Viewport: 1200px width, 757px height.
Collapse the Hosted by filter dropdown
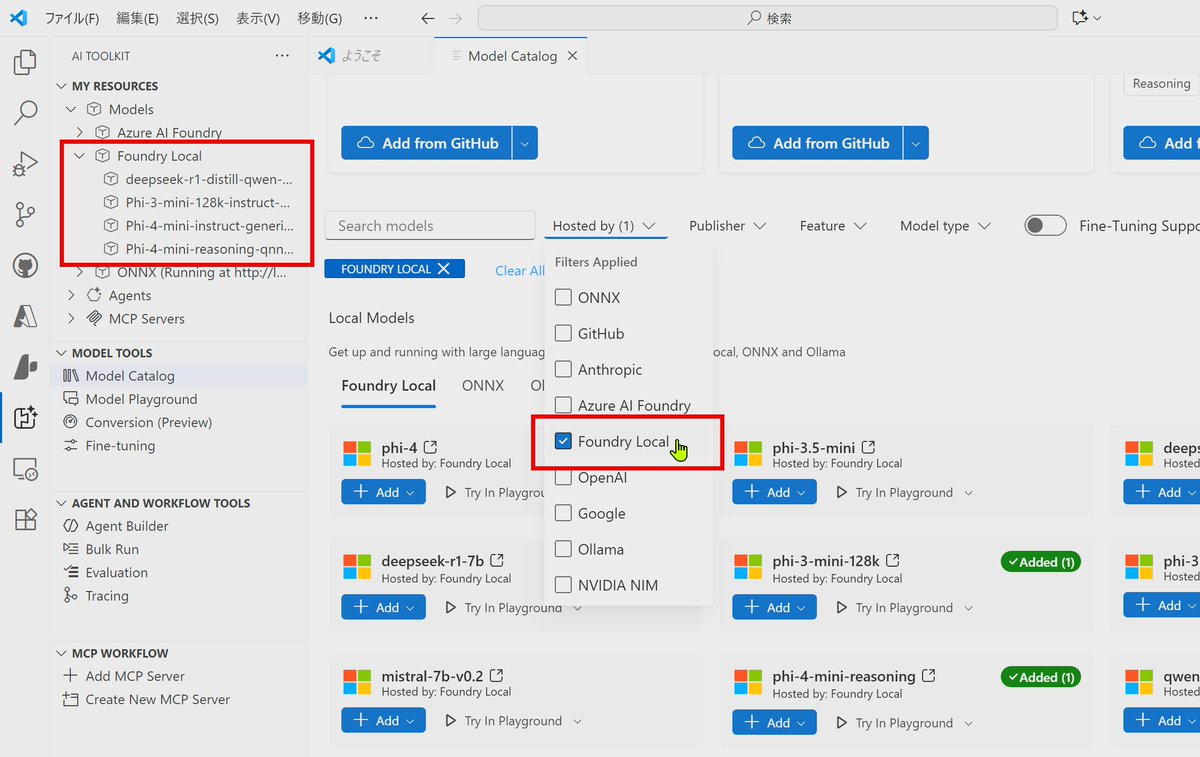pyautogui.click(x=605, y=226)
